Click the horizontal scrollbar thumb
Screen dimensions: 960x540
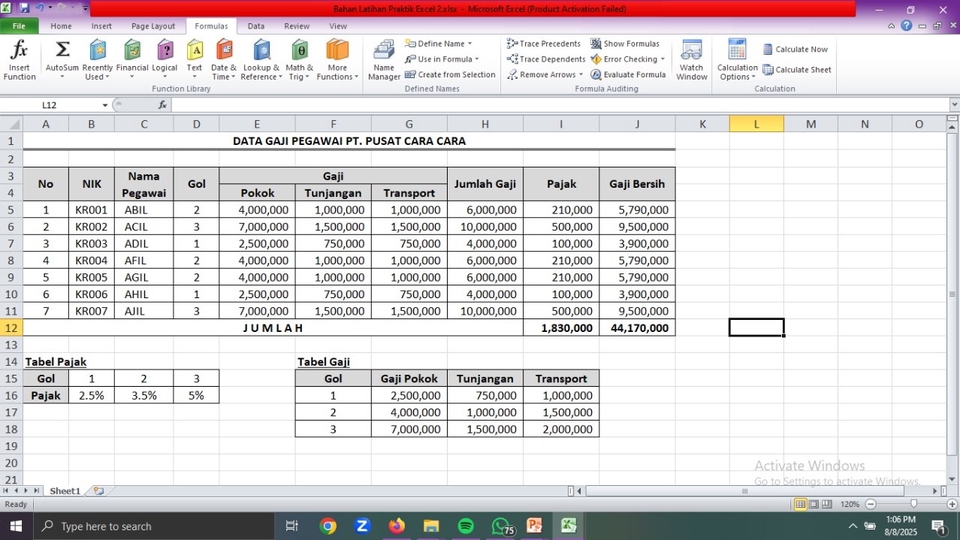pyautogui.click(x=744, y=490)
